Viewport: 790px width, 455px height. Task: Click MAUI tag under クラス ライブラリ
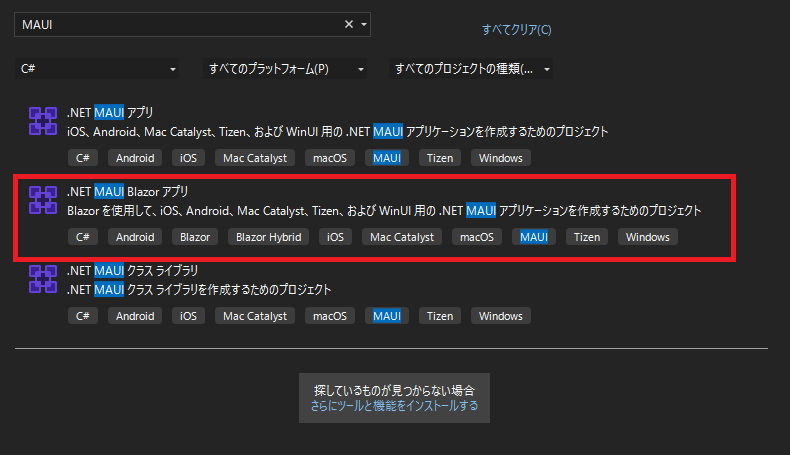pyautogui.click(x=387, y=316)
